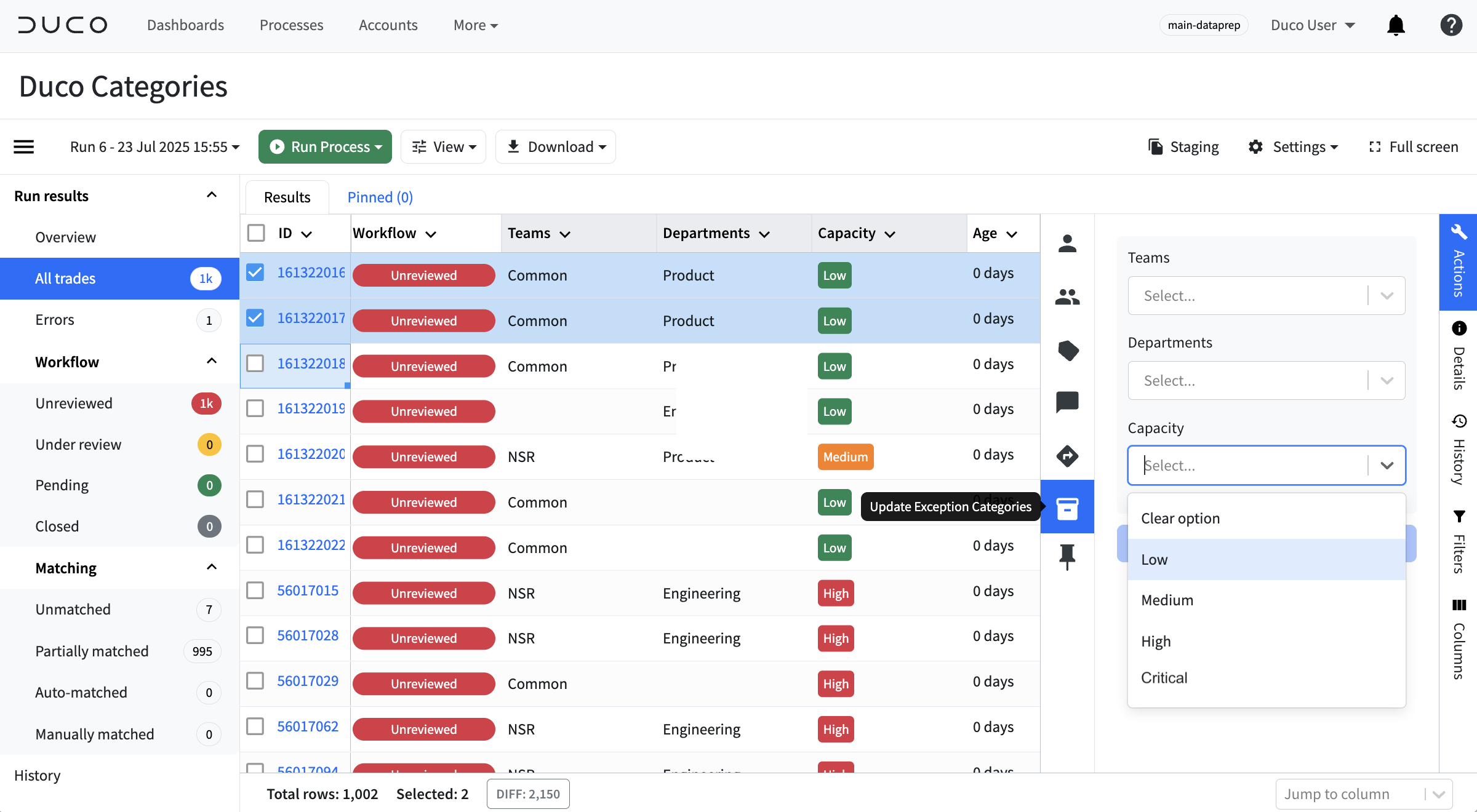Sort by Workflow column arrow

click(x=431, y=234)
